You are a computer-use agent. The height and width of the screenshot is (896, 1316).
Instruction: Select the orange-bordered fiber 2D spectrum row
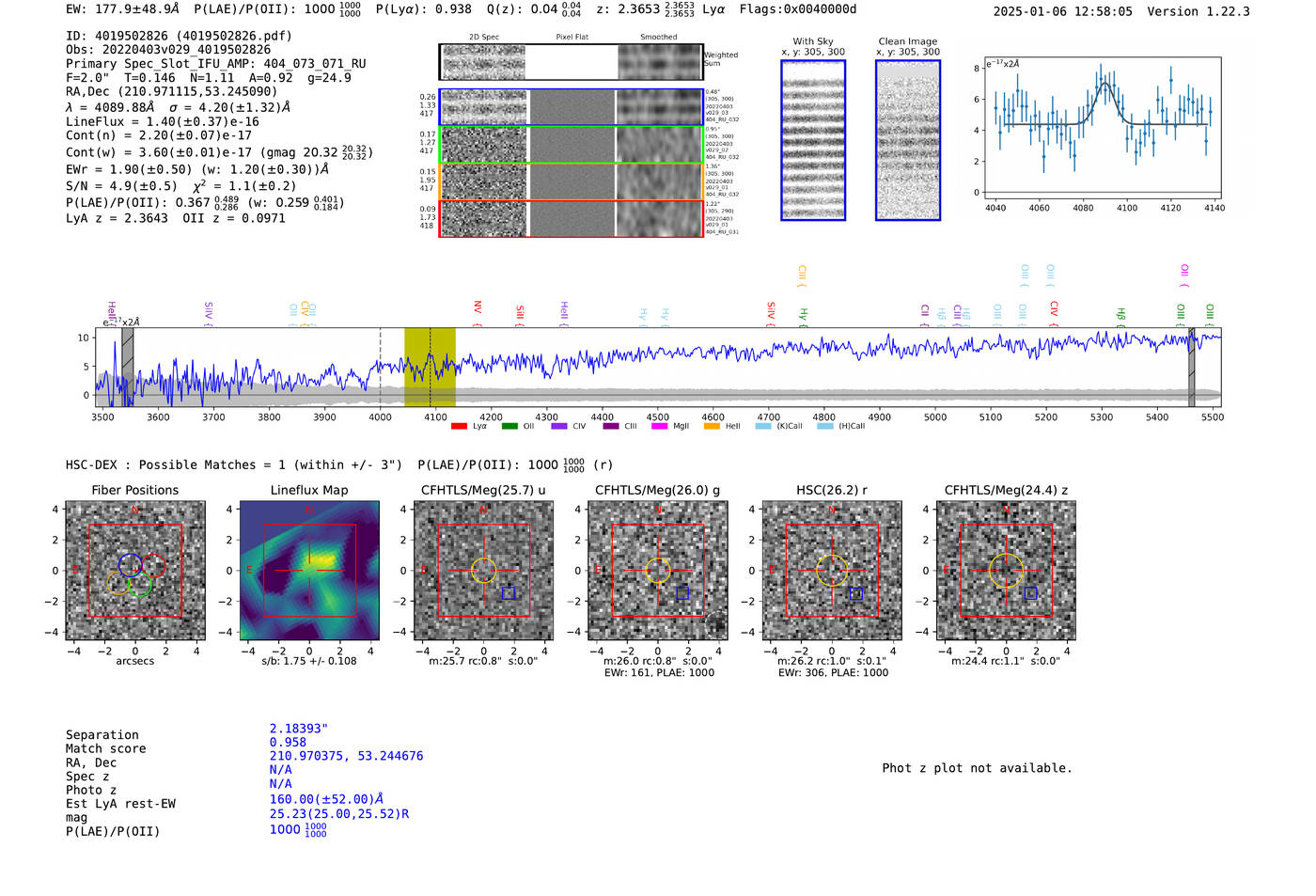(x=572, y=181)
